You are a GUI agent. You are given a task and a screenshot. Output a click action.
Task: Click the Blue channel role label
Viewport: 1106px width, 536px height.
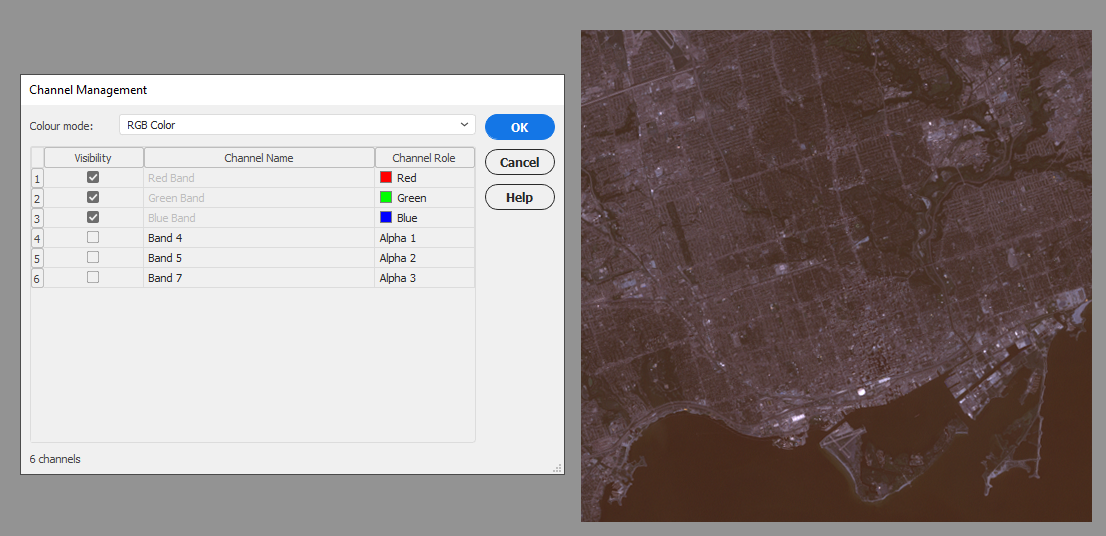coord(408,218)
